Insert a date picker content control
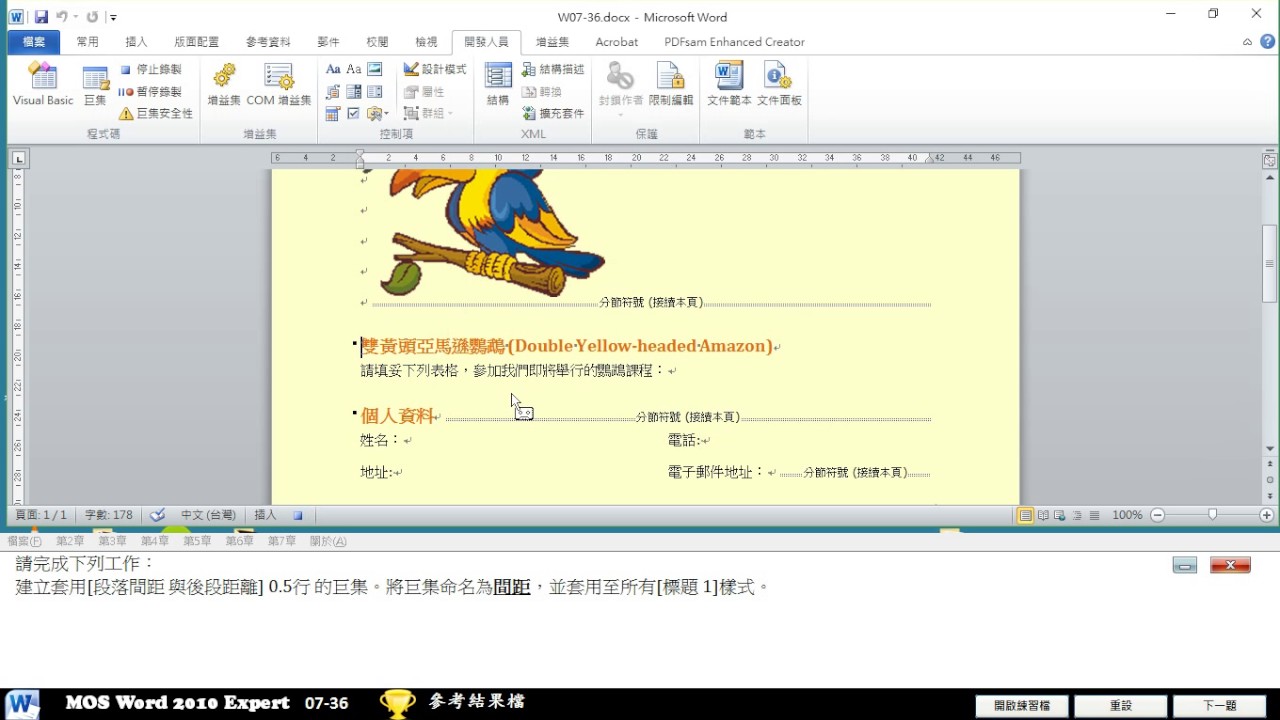Screen dimensions: 1280x720 coord(333,113)
